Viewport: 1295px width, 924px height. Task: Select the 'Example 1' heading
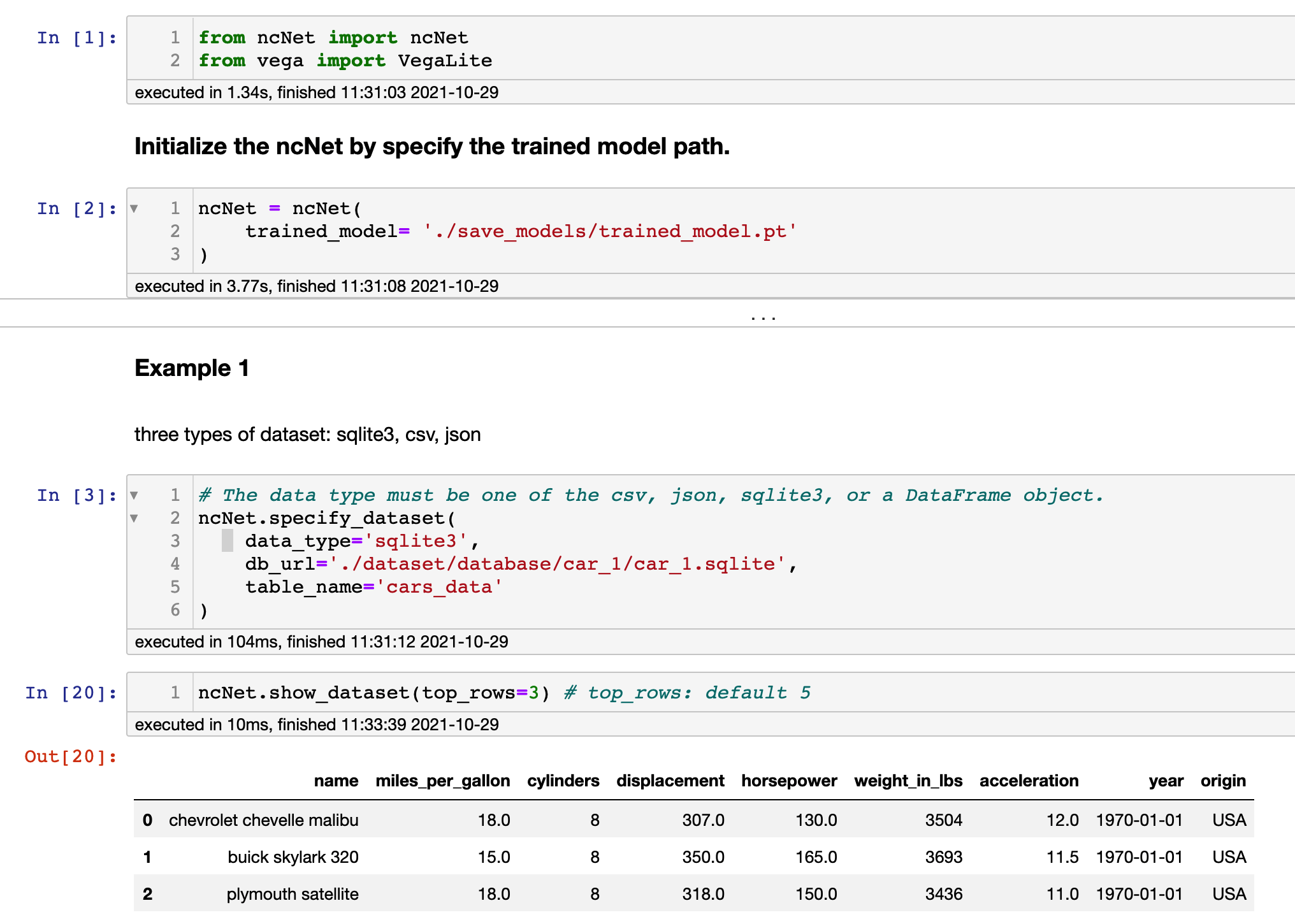(192, 368)
